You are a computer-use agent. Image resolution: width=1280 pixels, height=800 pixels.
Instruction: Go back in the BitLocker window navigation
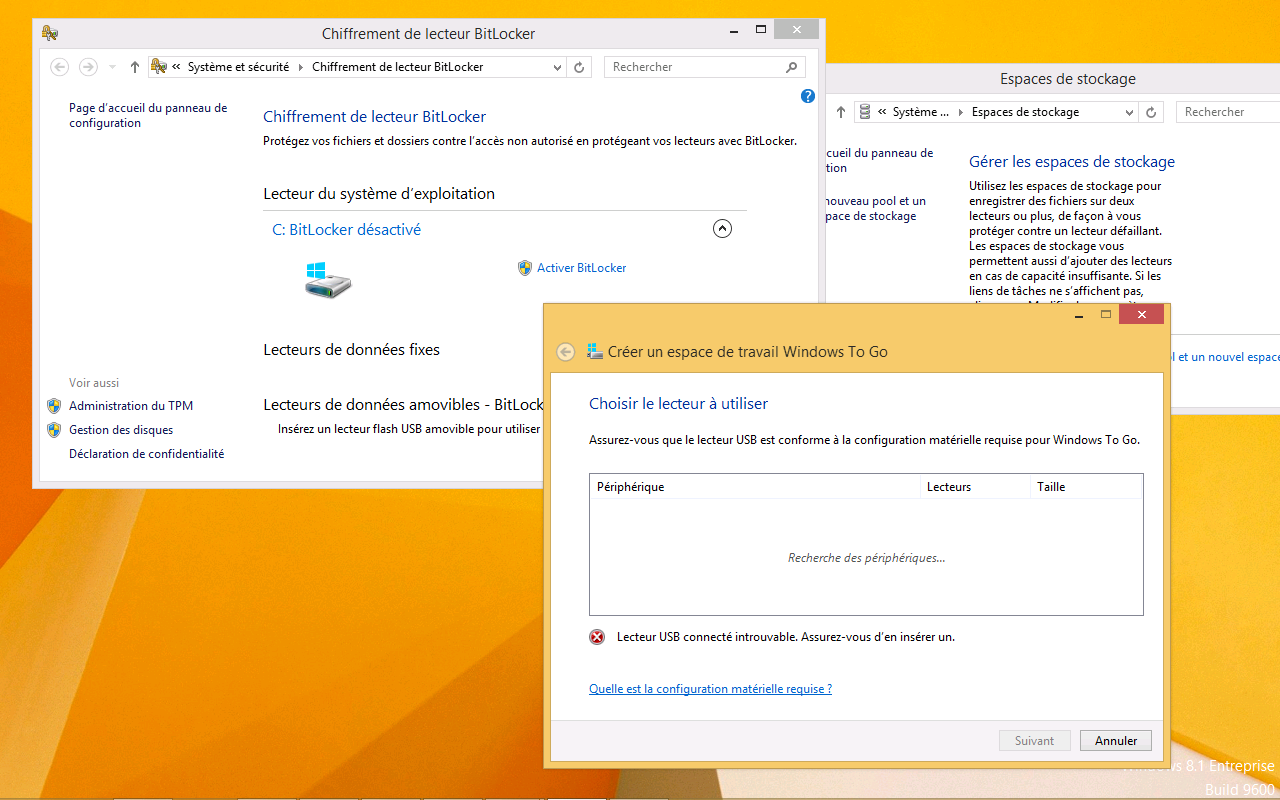coord(60,67)
